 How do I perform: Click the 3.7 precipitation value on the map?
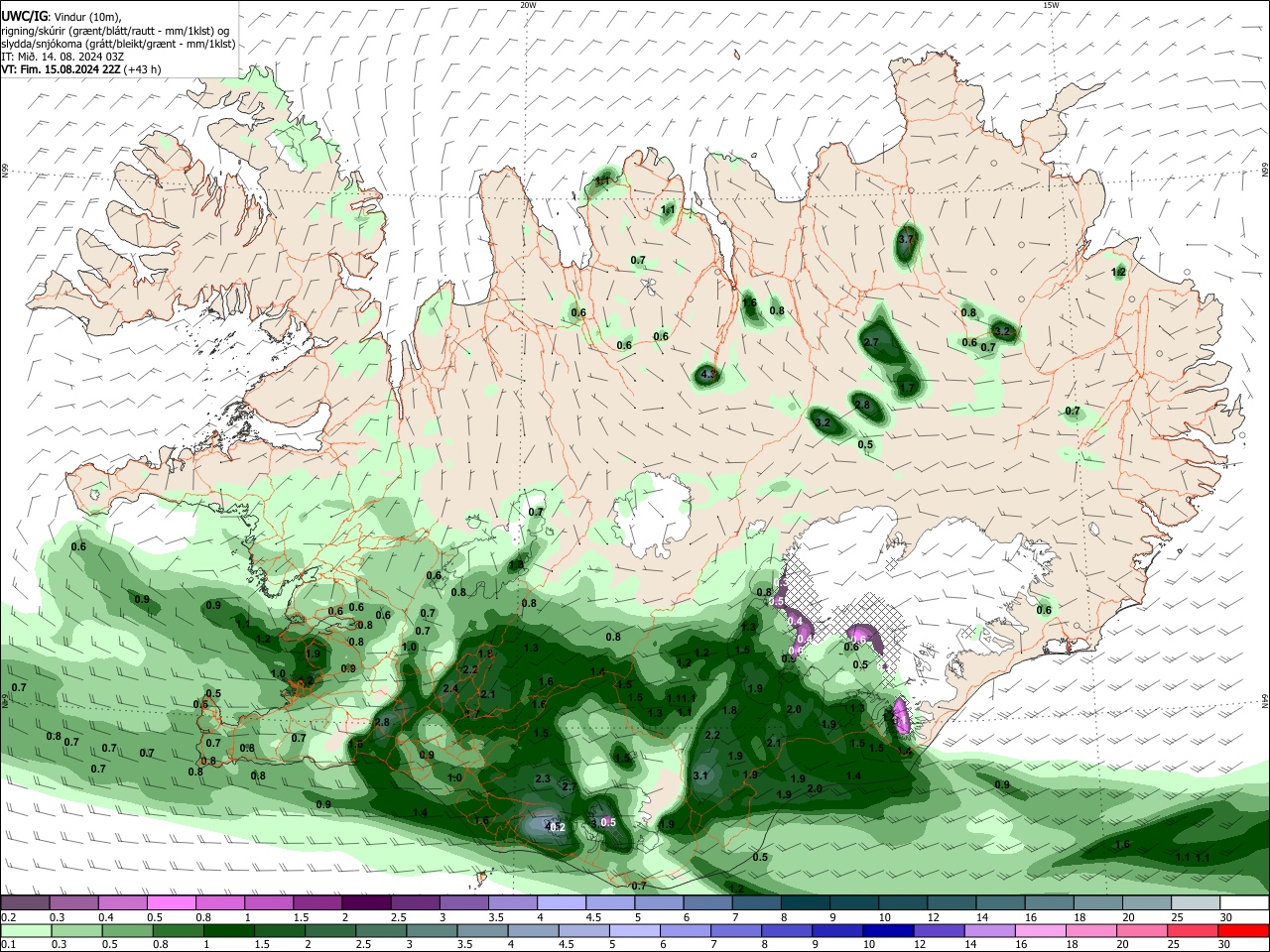(x=905, y=240)
